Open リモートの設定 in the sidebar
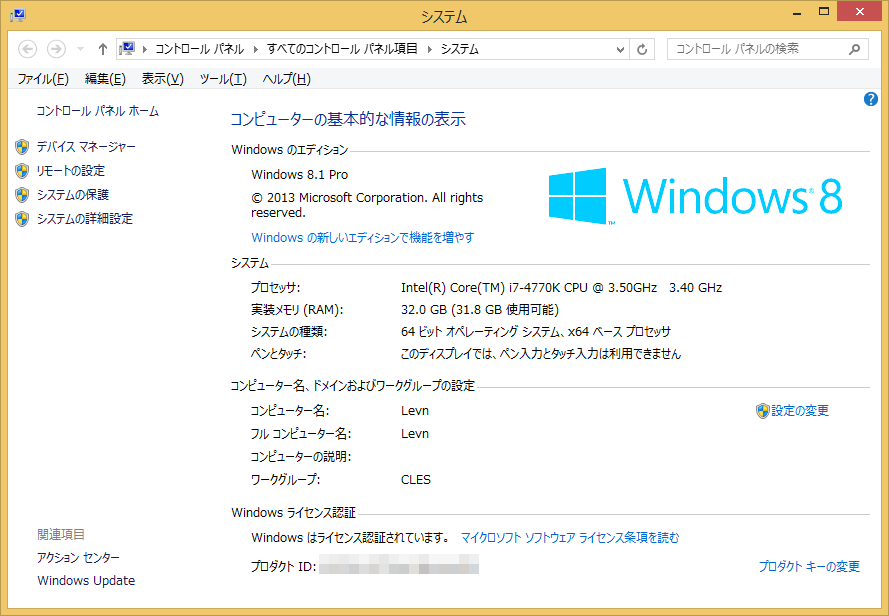This screenshot has width=889, height=616. (x=70, y=171)
